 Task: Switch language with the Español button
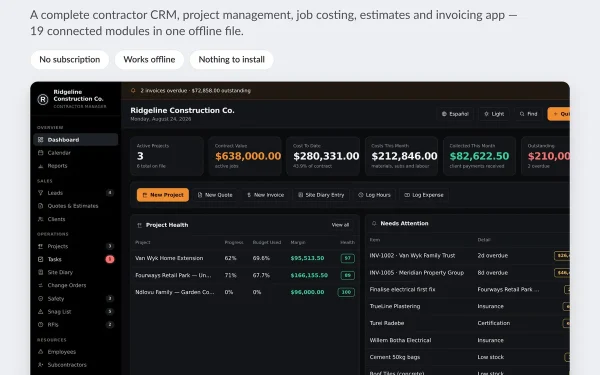455,114
